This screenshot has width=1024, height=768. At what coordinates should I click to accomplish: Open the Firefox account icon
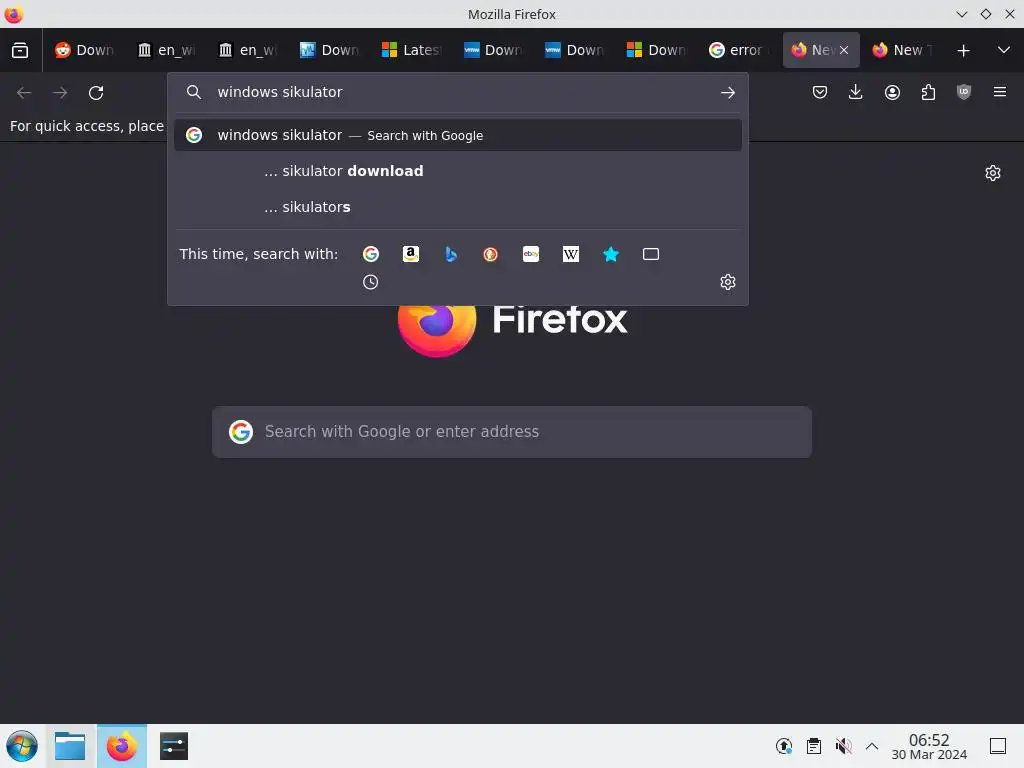point(892,93)
